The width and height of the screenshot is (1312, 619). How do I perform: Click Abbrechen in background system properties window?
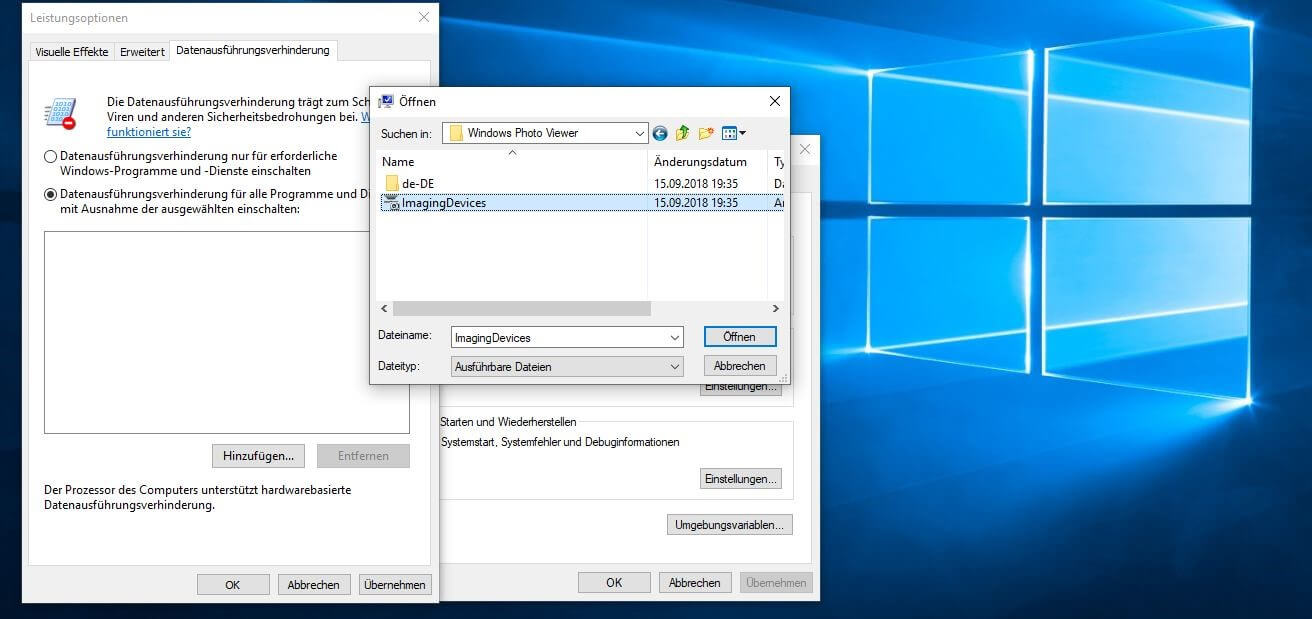(695, 582)
